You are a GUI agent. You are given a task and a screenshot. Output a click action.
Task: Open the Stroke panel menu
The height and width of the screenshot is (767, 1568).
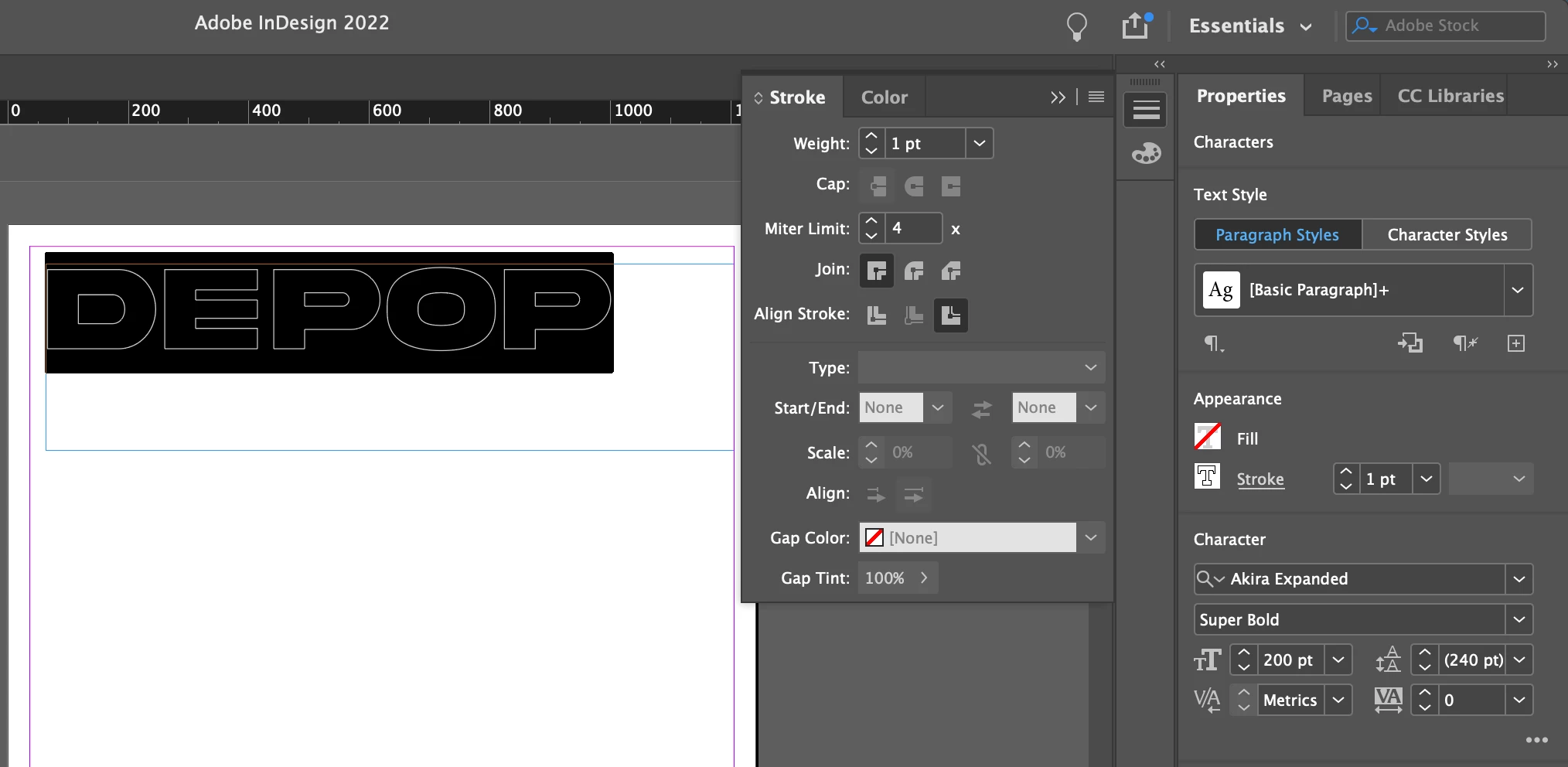1096,97
